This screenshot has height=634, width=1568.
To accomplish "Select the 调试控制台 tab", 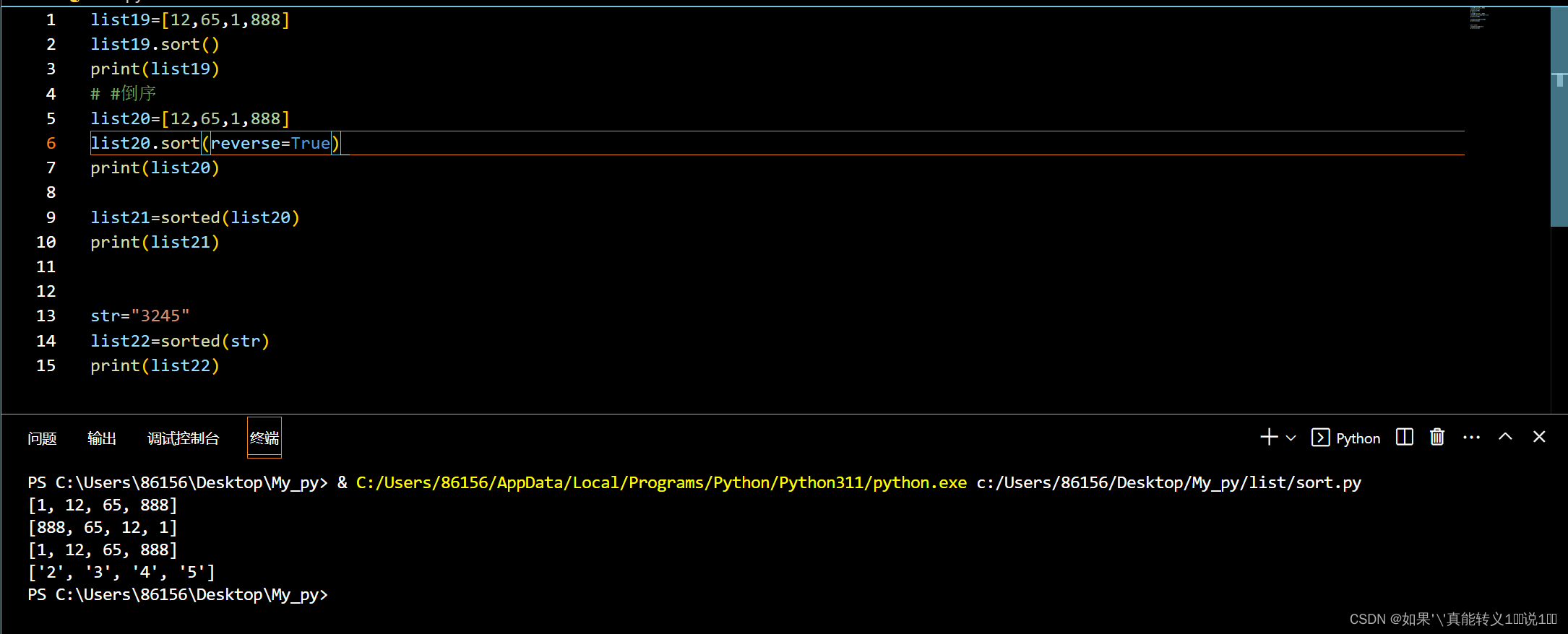I will 183,438.
